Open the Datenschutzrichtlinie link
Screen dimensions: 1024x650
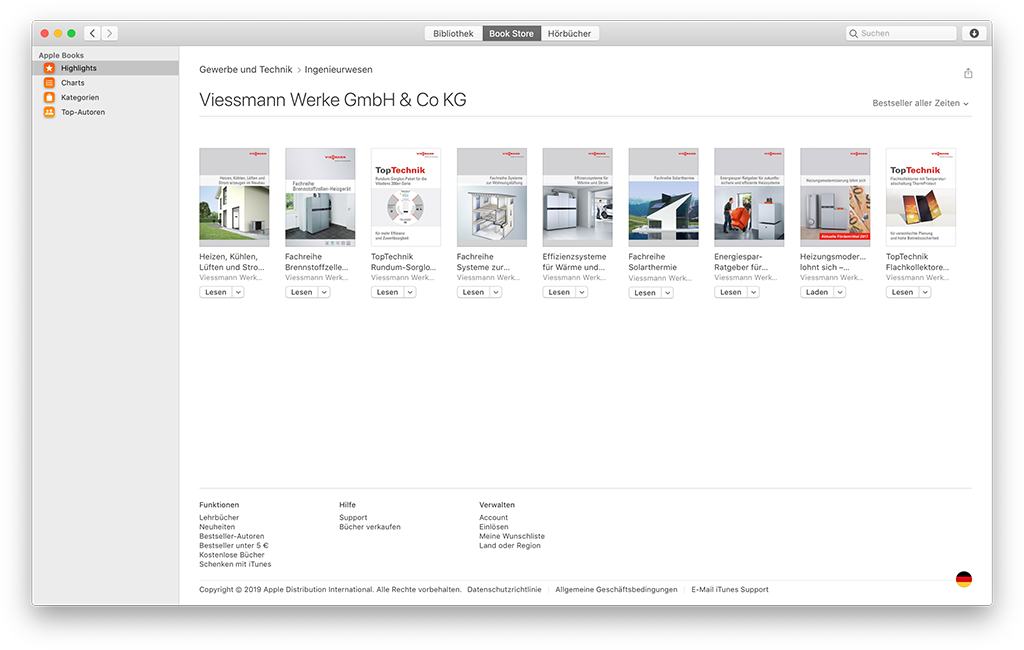(504, 589)
